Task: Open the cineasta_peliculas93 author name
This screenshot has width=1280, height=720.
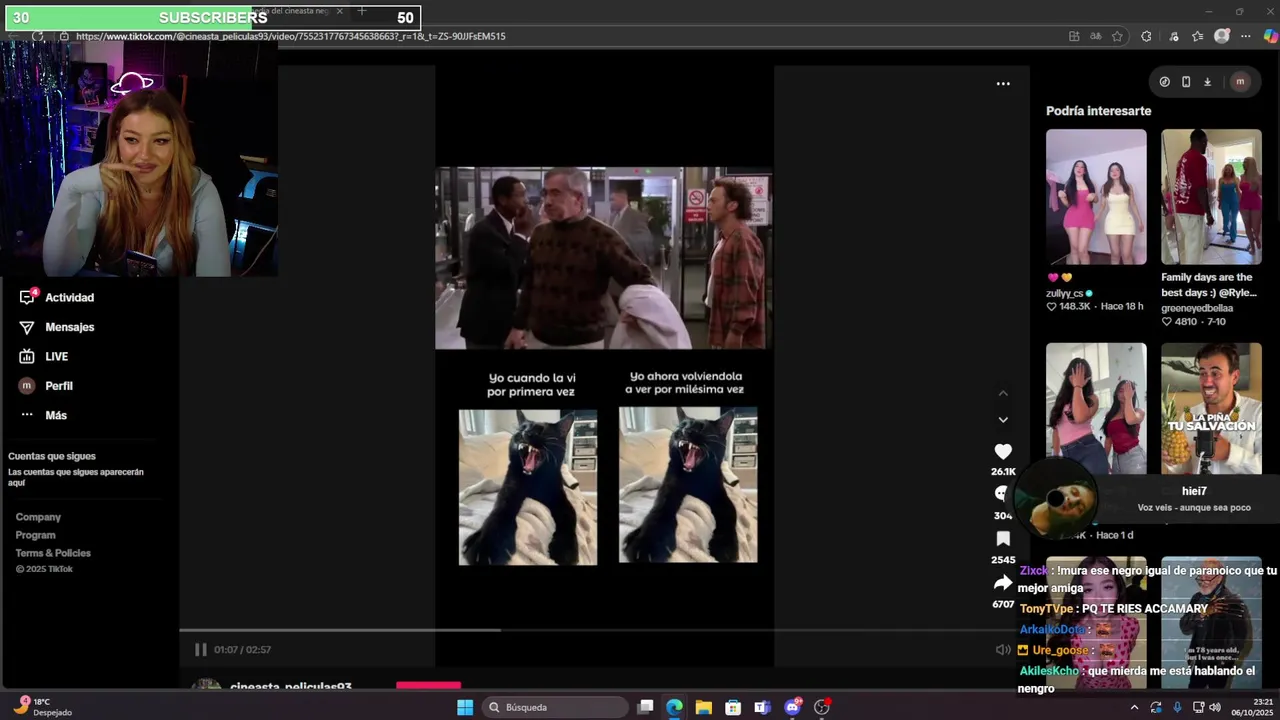Action: point(290,688)
